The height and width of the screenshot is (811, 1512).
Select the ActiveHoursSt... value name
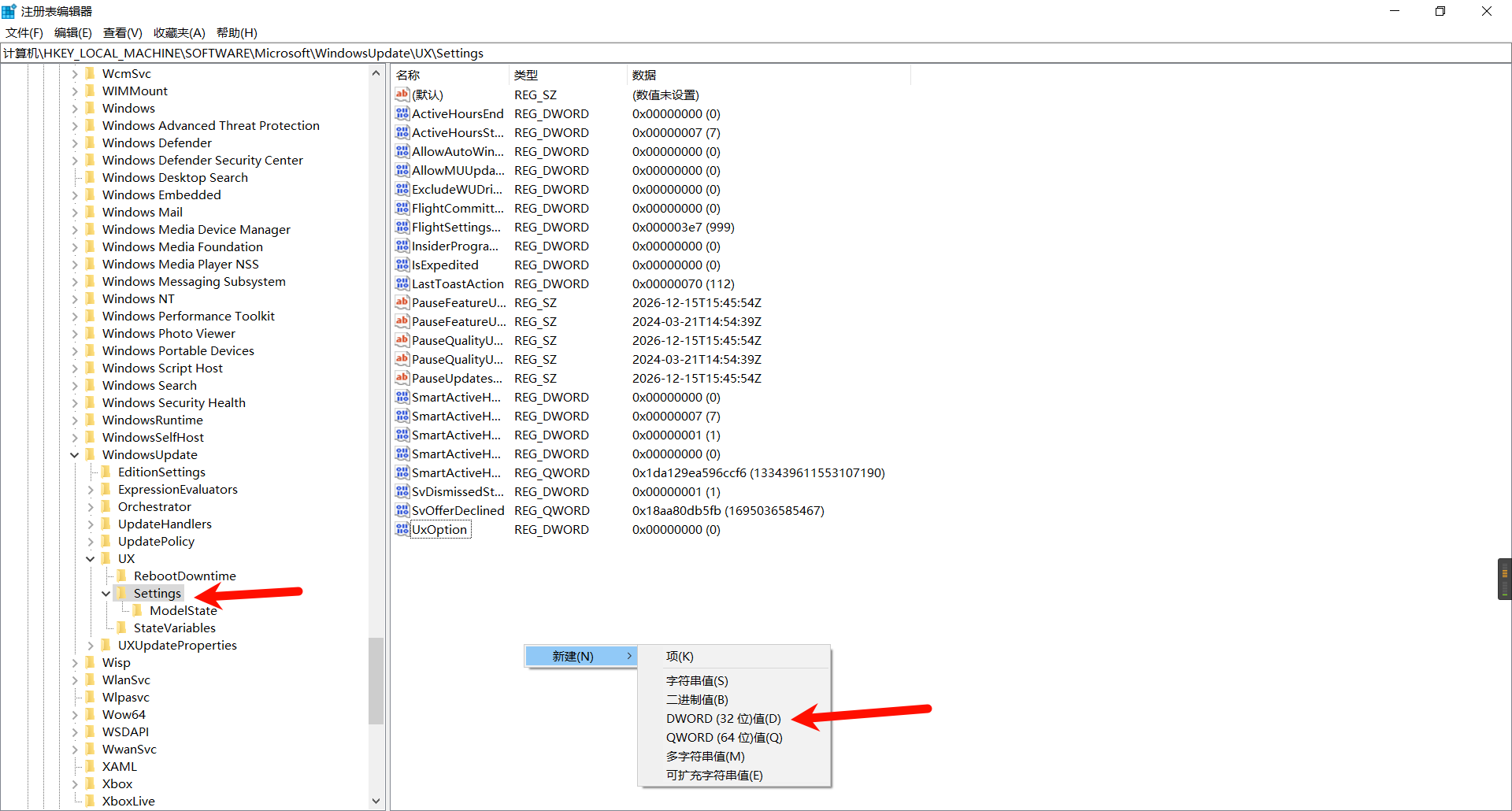pyautogui.click(x=458, y=132)
